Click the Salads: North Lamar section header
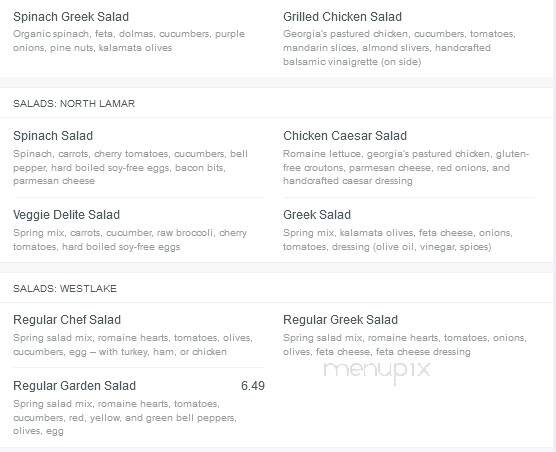556x452 pixels. (74, 104)
